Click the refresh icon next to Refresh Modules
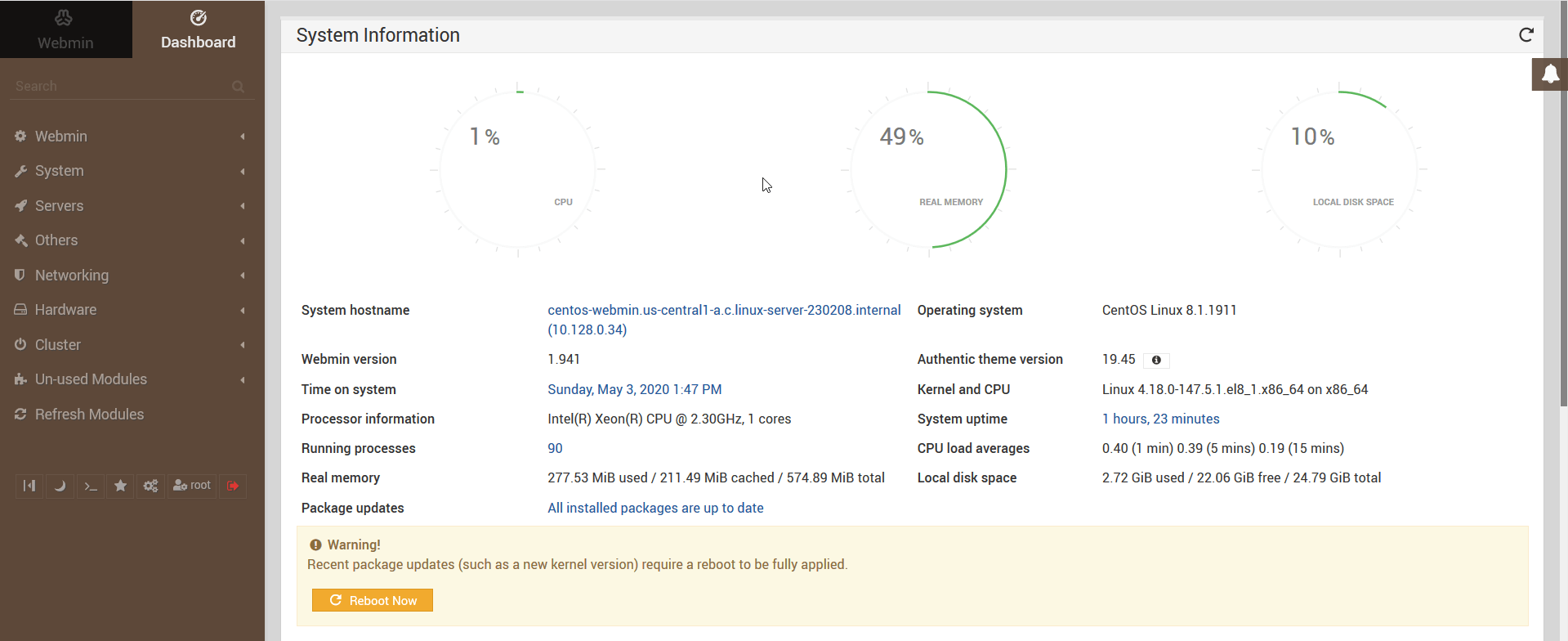 coord(20,415)
